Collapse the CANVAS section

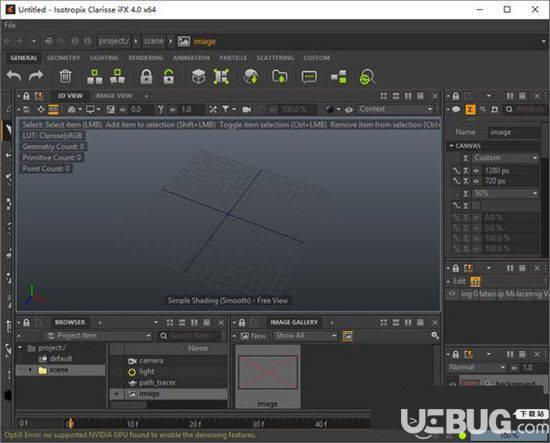tap(451, 146)
